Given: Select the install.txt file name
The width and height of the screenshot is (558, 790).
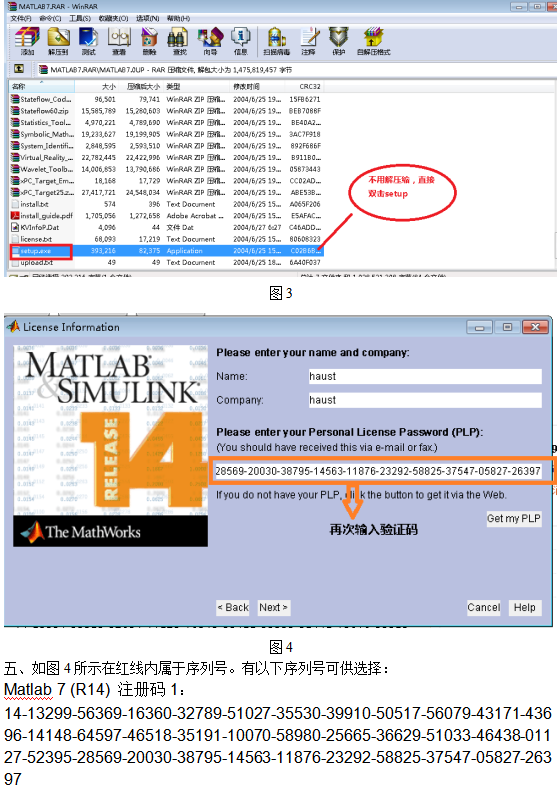Looking at the screenshot, I should pos(34,204).
